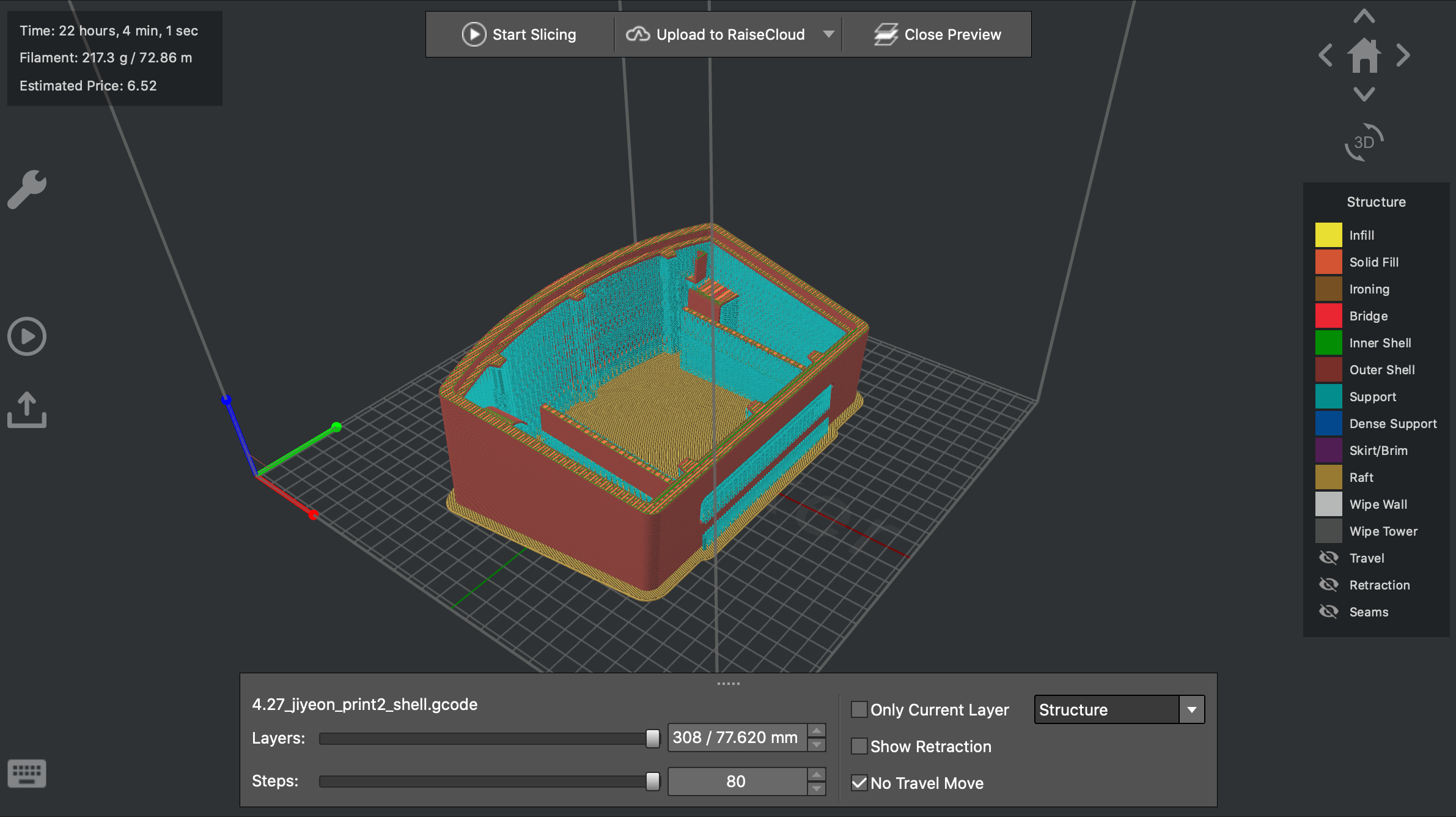Increment the layer number stepper up
The image size is (1456, 817).
pyautogui.click(x=817, y=731)
